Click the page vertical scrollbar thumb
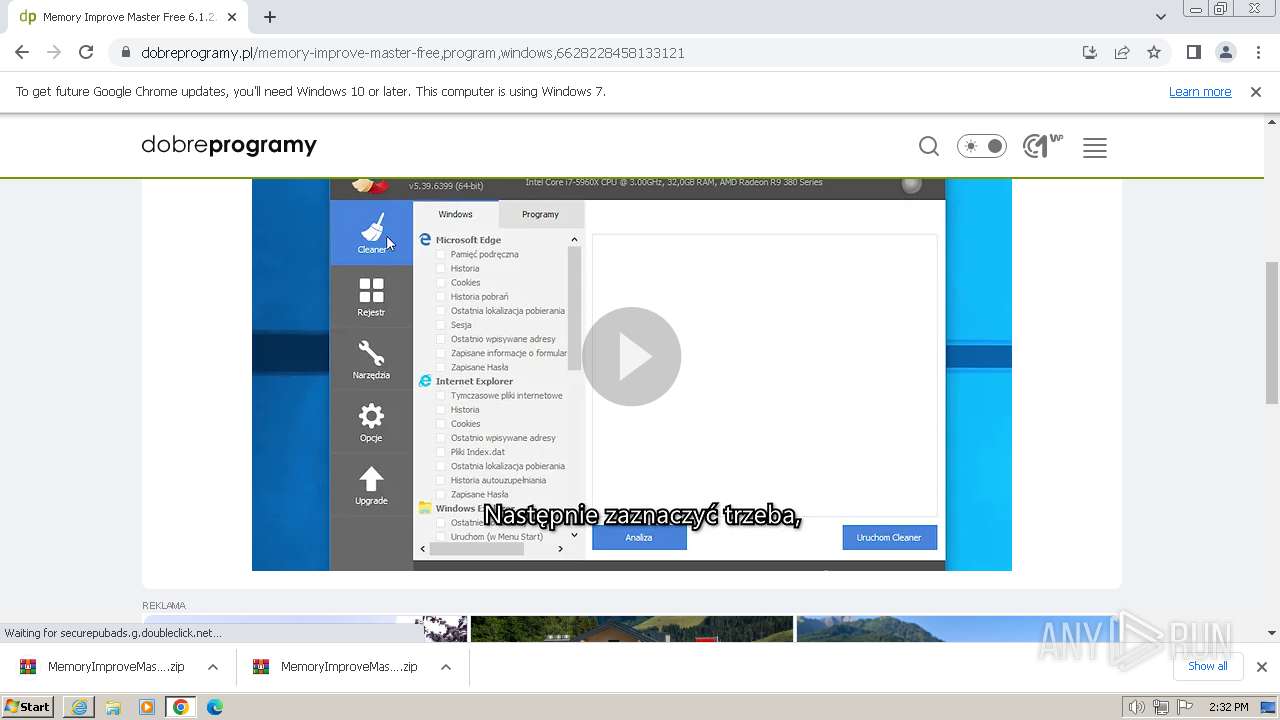Viewport: 1280px width, 720px height. coord(1271,332)
